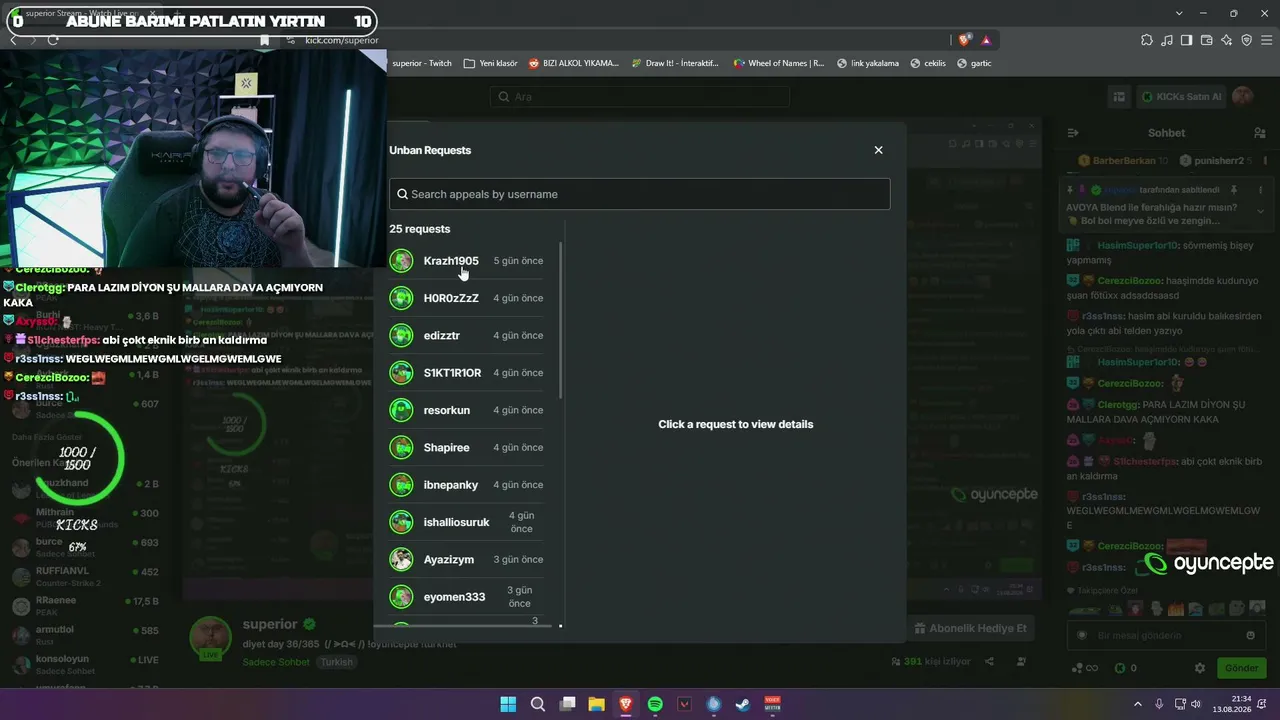Click the taskbar volume speaker icon
The width and height of the screenshot is (1280, 720).
click(1197, 704)
